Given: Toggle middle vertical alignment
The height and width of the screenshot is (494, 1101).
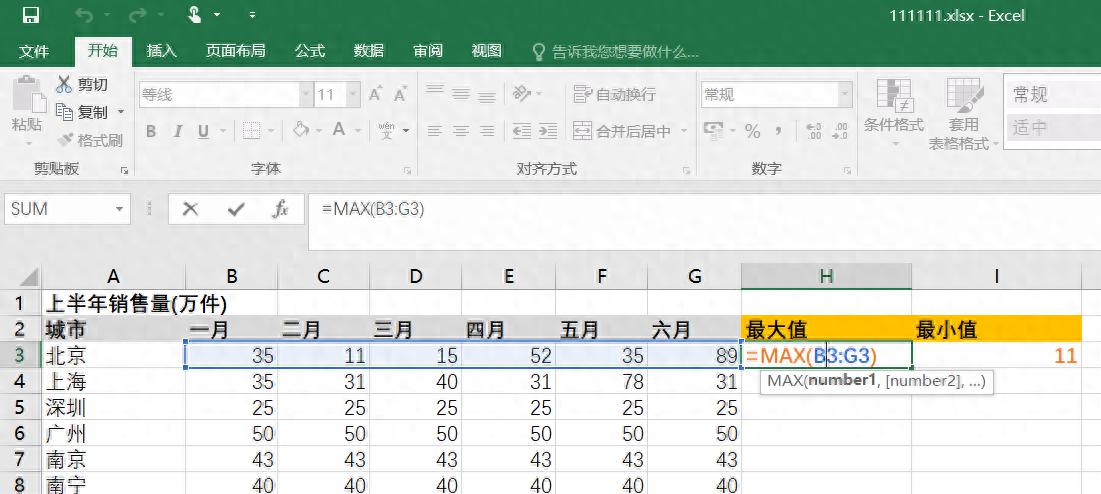Looking at the screenshot, I should point(461,93).
